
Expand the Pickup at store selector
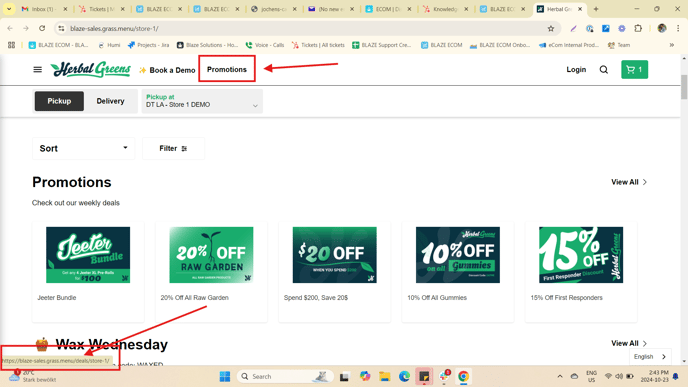tap(202, 101)
